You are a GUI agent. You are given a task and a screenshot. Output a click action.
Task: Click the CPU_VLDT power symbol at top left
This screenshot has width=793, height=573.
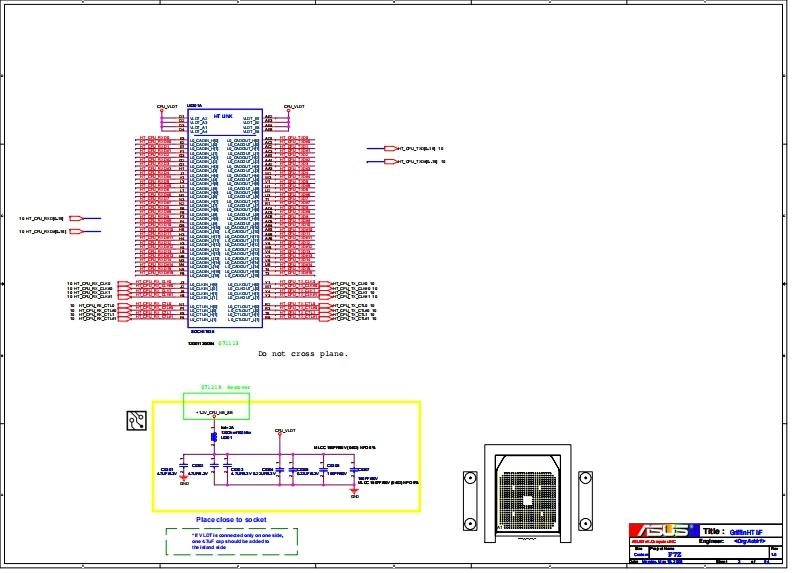(167, 108)
